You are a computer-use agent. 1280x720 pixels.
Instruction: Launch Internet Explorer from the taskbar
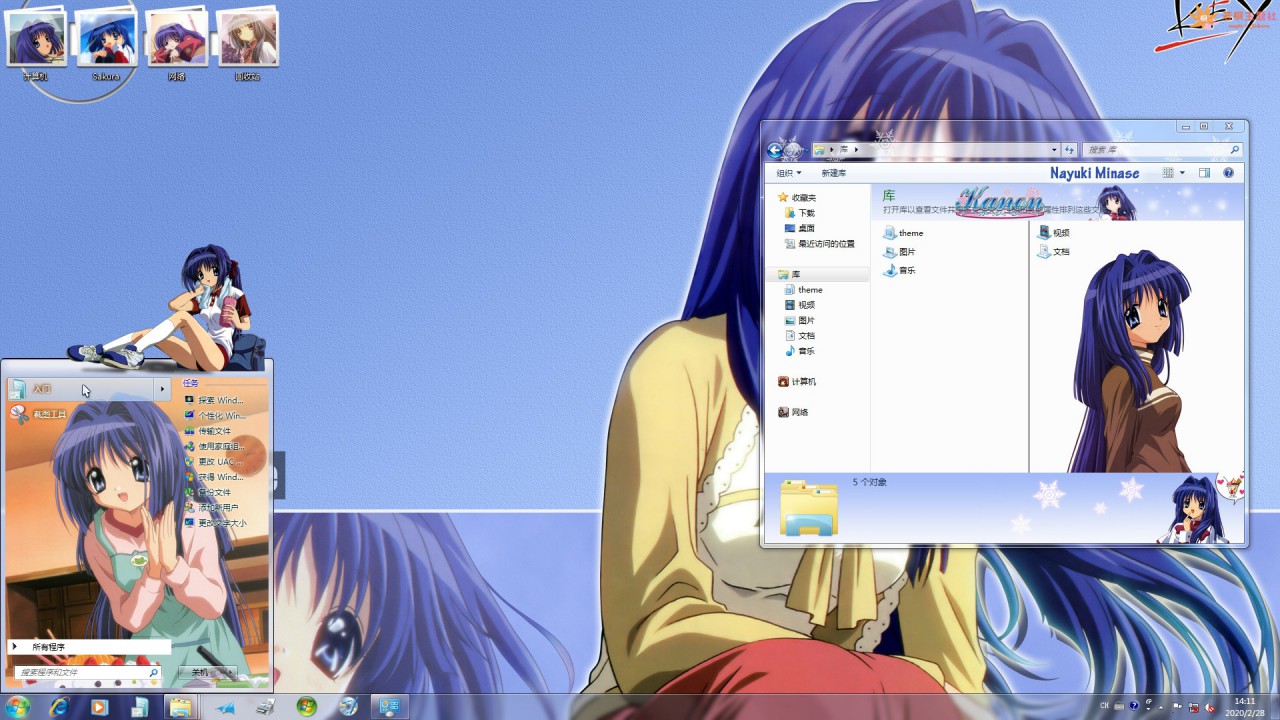(59, 707)
